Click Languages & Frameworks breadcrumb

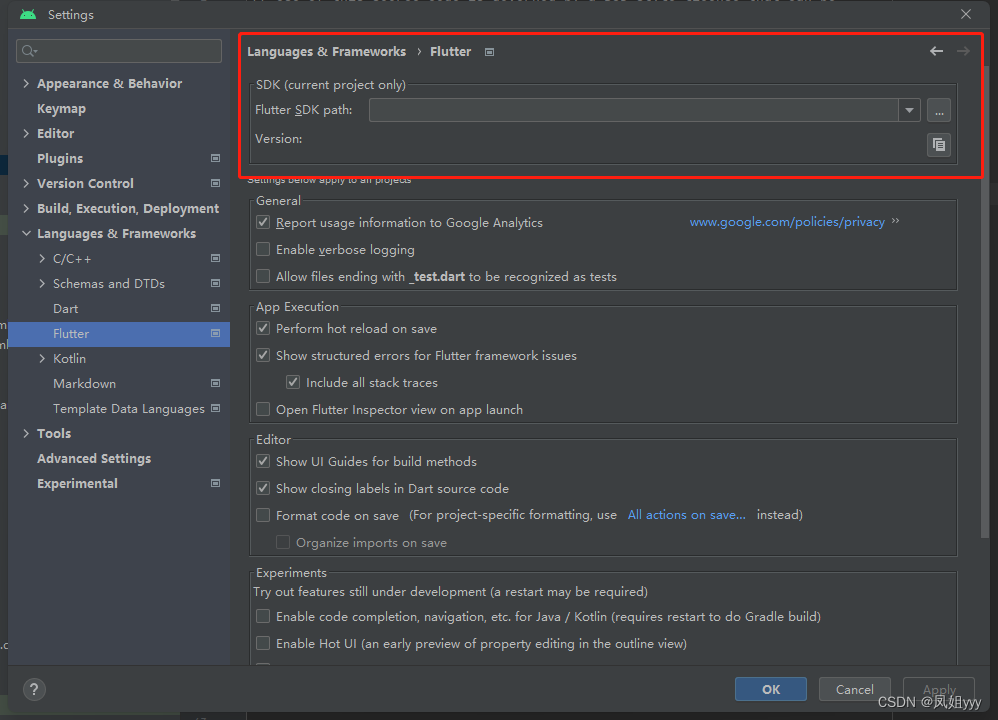tap(327, 52)
